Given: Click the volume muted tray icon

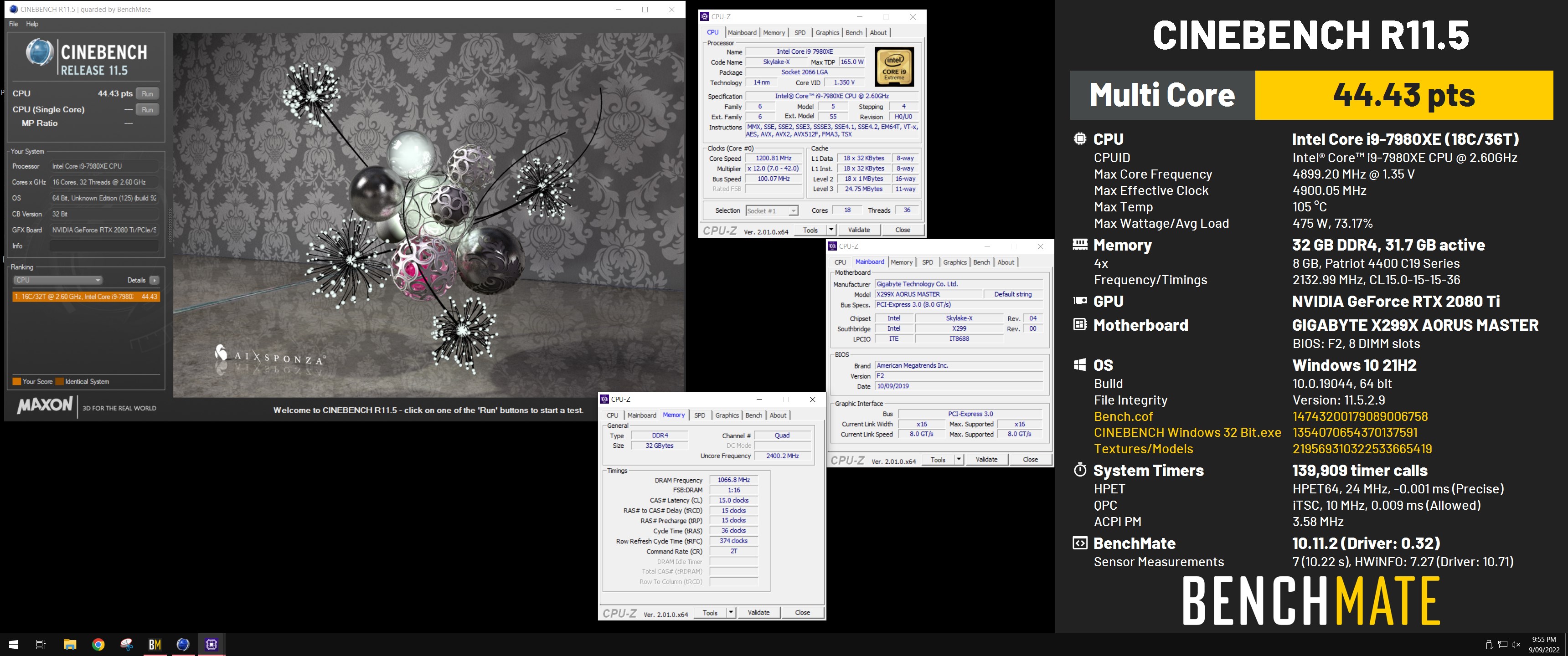Looking at the screenshot, I should (1516, 645).
